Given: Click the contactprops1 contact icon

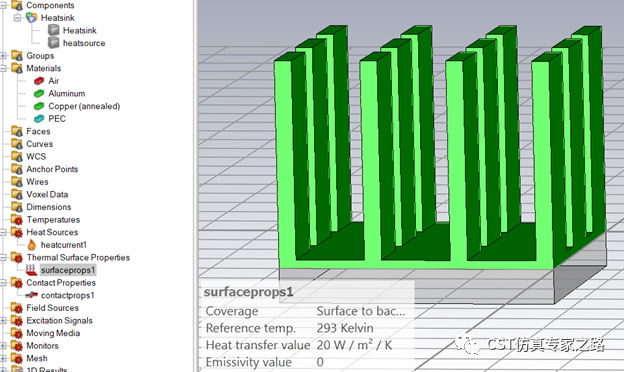Looking at the screenshot, I should (31, 295).
